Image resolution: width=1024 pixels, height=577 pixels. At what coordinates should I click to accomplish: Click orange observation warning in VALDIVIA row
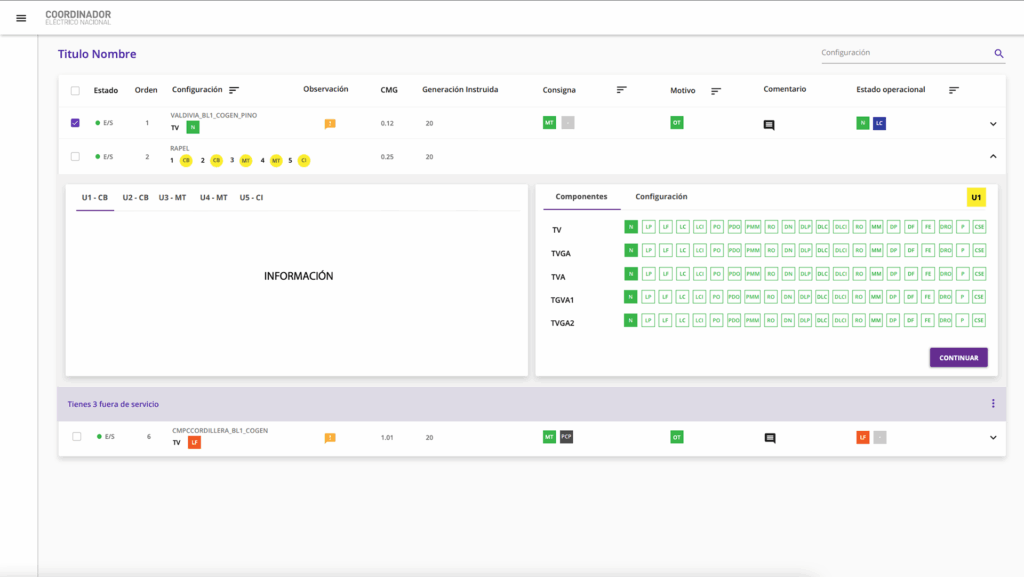coord(330,123)
